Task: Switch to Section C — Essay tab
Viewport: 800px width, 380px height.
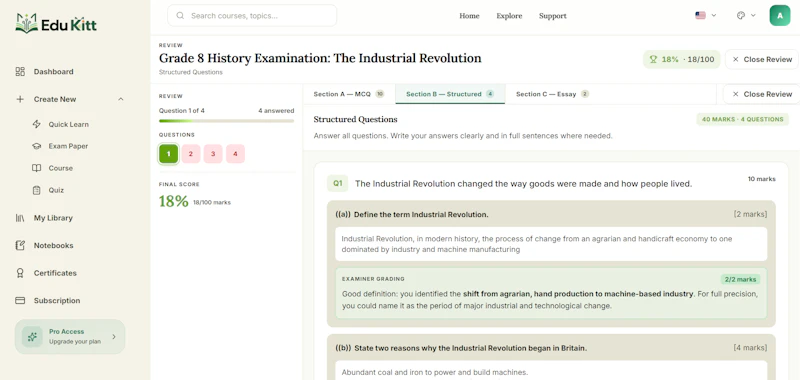Action: [552, 94]
